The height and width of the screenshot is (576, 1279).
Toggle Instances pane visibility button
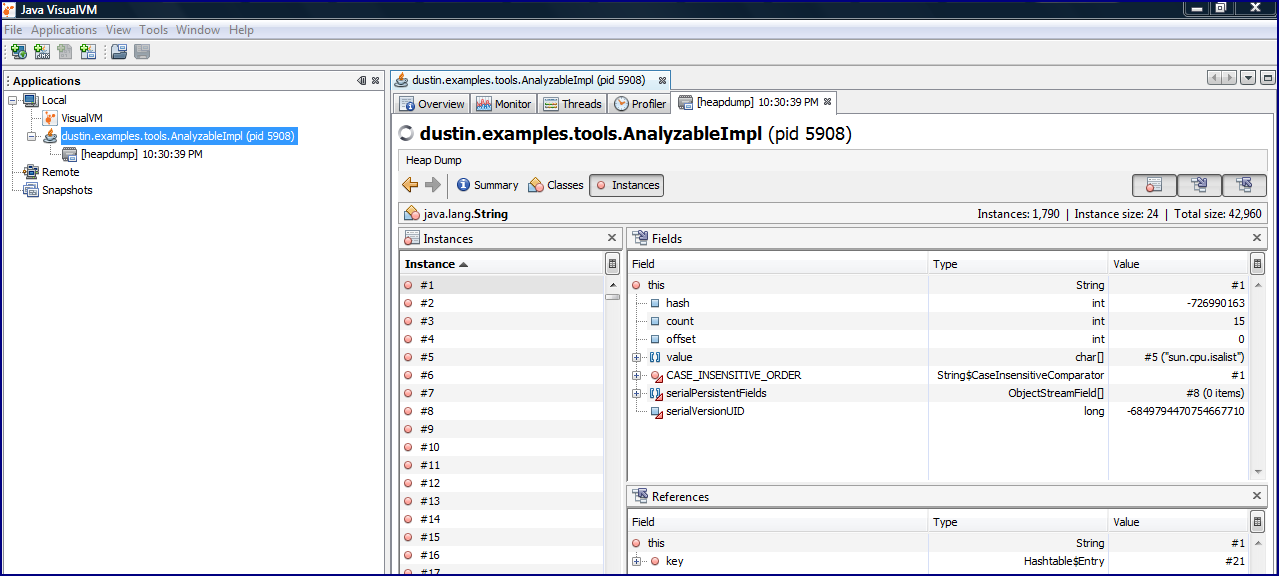[1153, 185]
